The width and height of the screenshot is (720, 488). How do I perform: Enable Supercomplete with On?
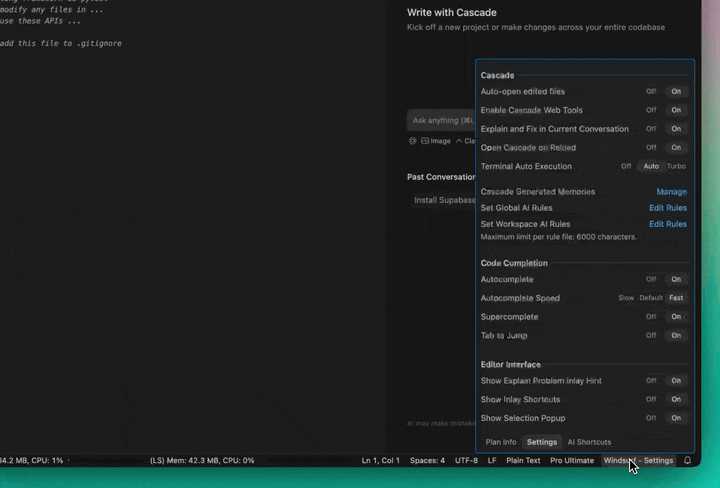click(x=676, y=317)
